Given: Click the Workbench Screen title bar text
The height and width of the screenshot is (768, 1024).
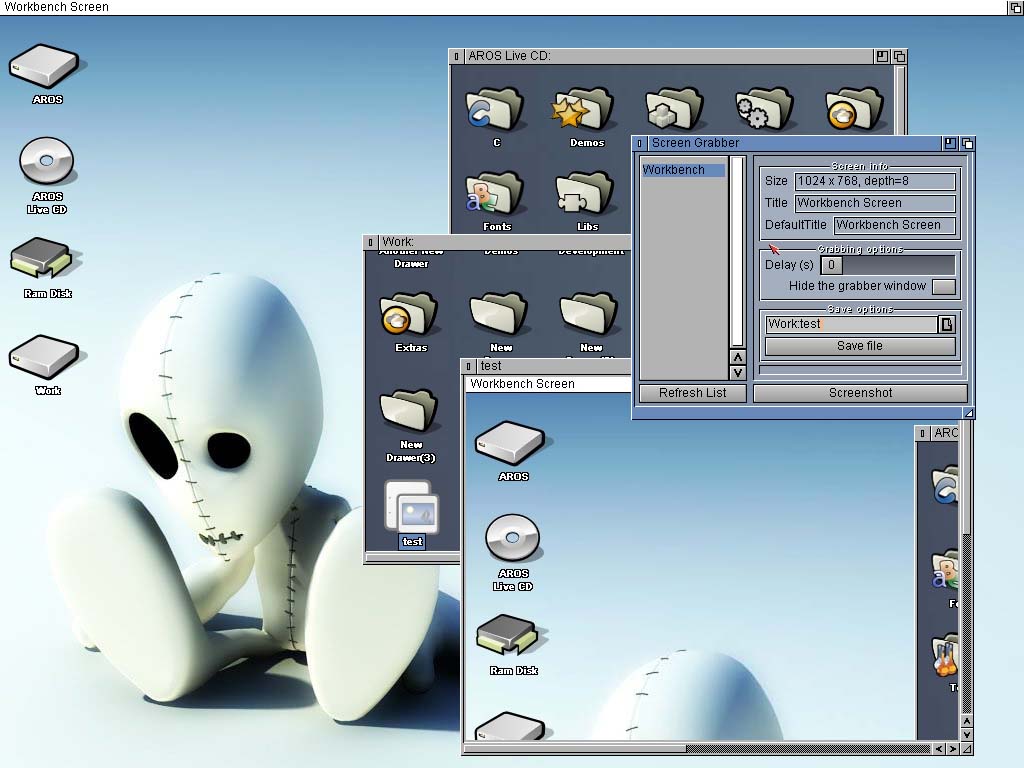Looking at the screenshot, I should coord(56,7).
